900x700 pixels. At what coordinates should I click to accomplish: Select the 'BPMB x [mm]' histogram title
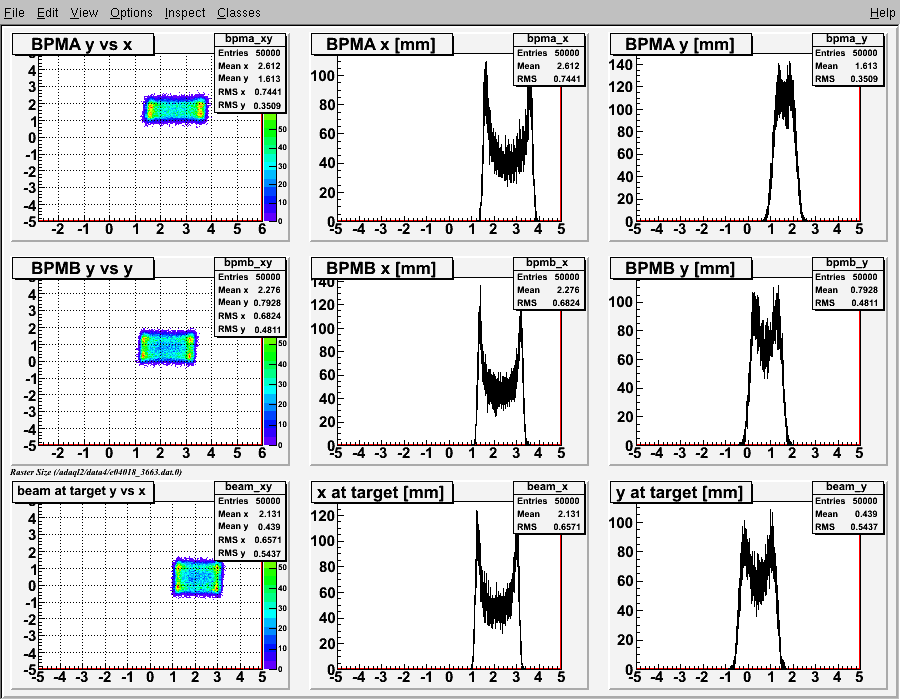382,268
